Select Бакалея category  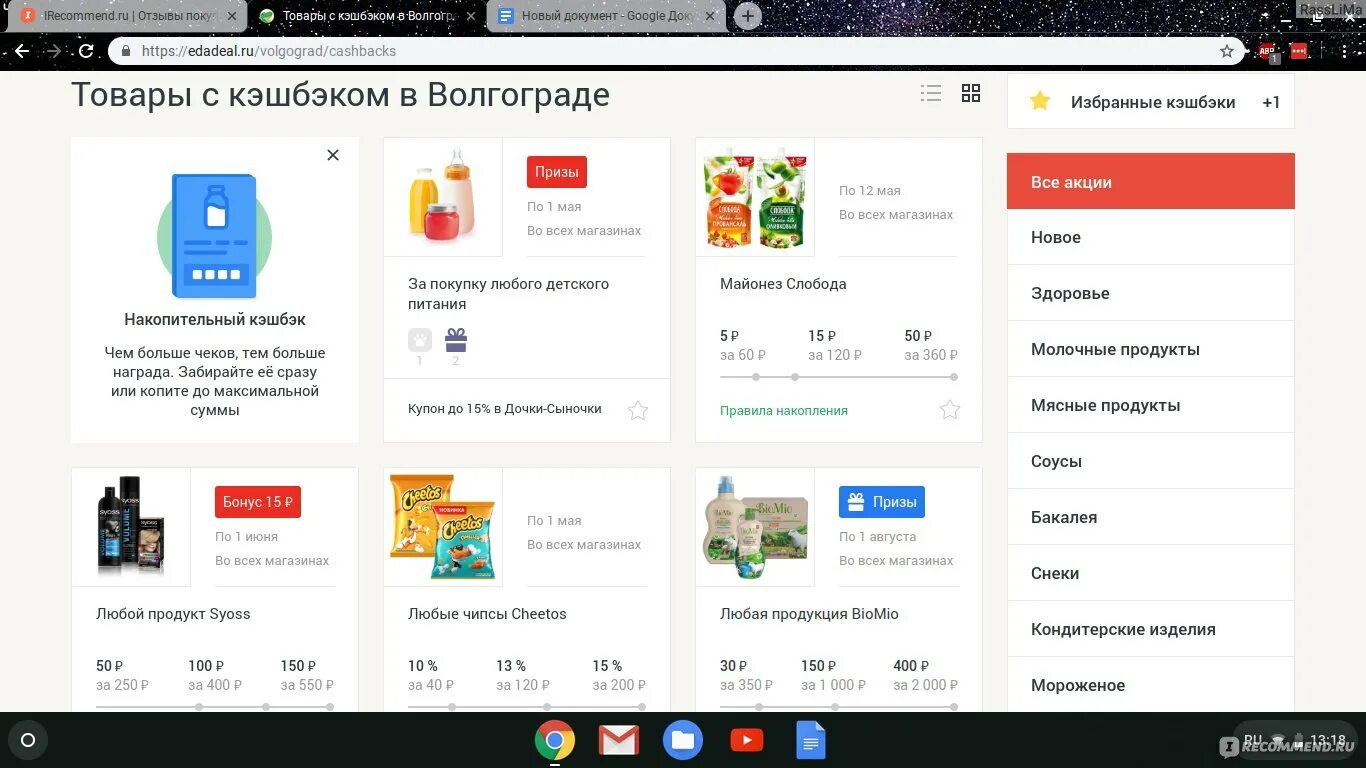click(1150, 517)
